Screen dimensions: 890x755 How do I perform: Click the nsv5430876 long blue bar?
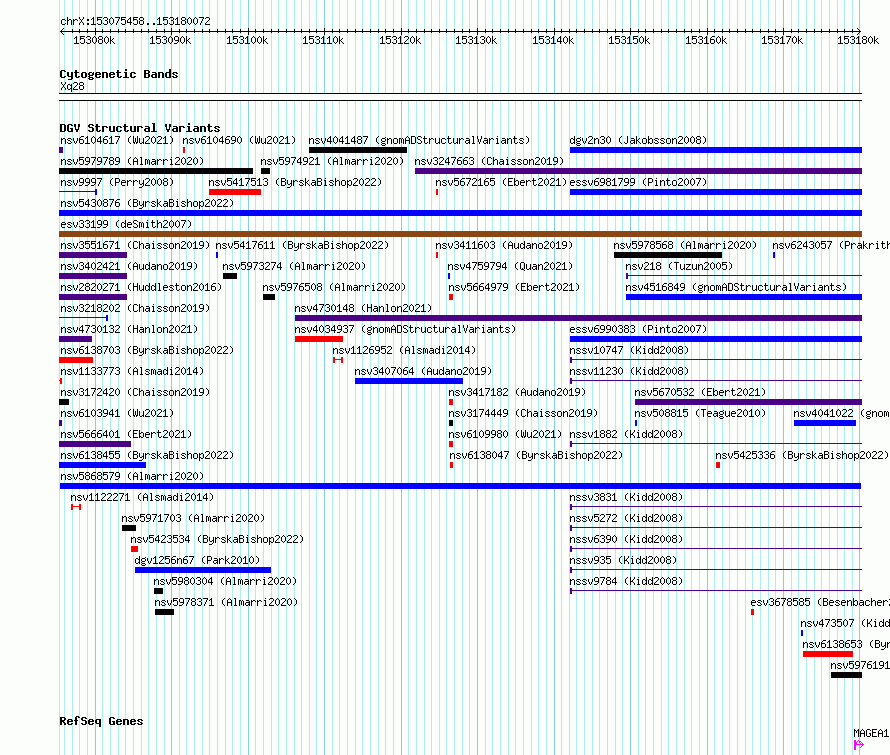pyautogui.click(x=460, y=213)
